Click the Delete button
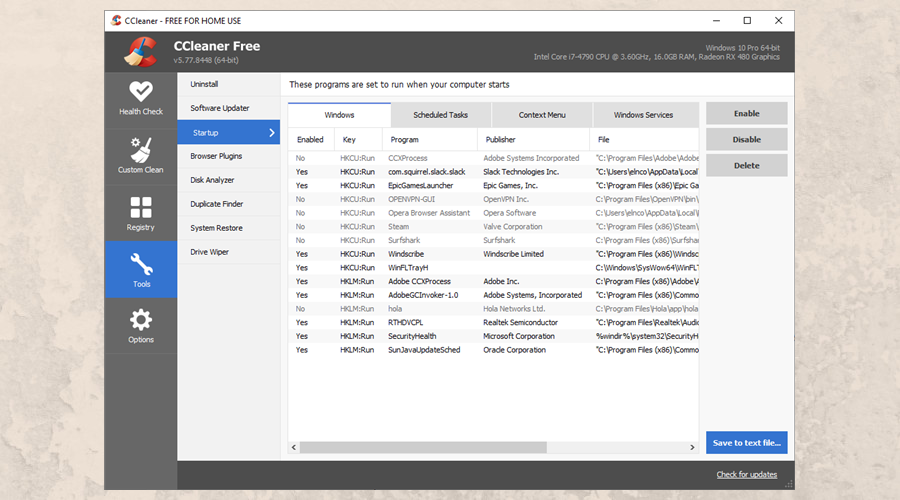This screenshot has height=500, width=900. click(x=746, y=165)
